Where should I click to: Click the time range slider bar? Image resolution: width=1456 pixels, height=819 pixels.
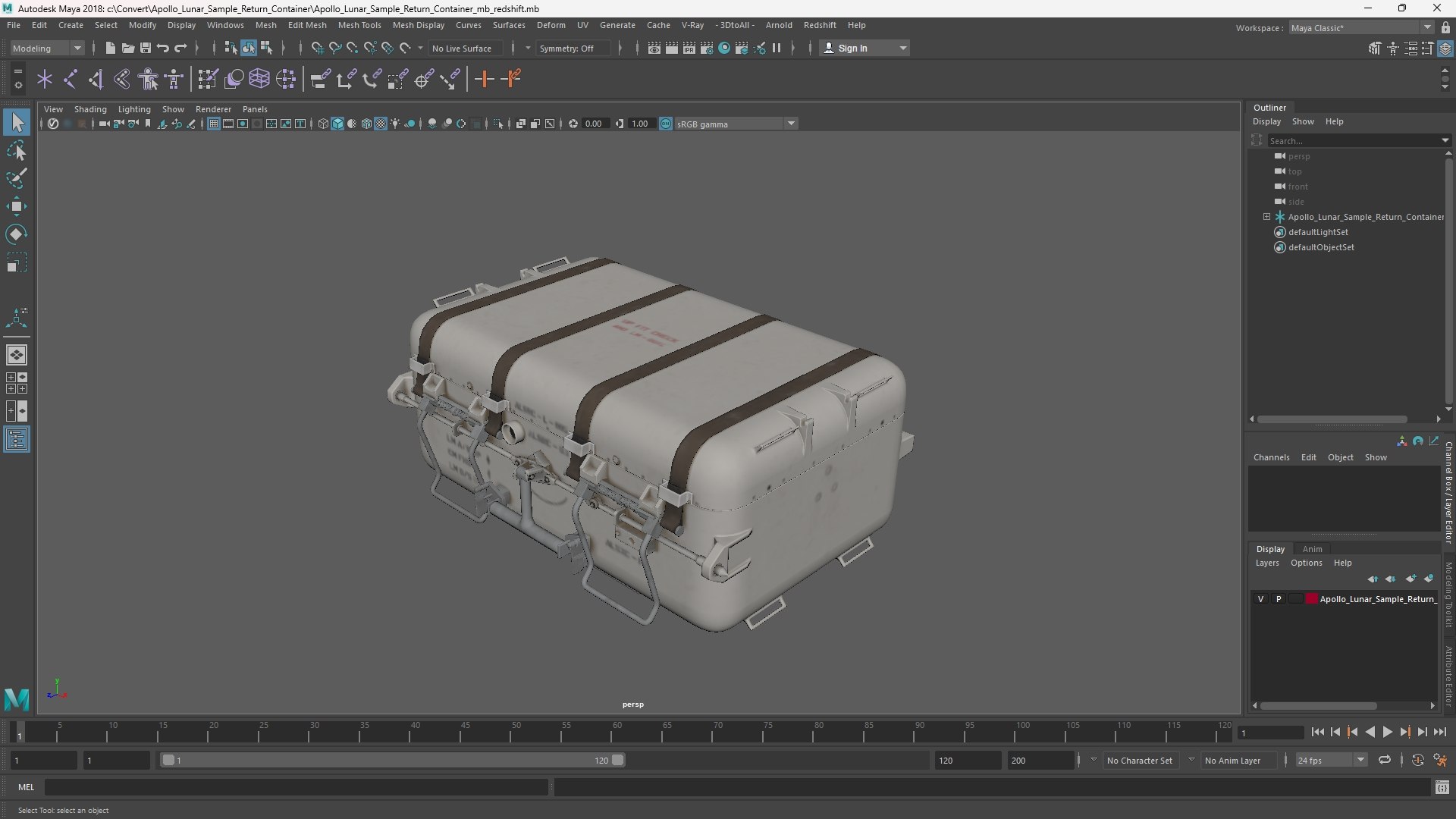point(393,760)
